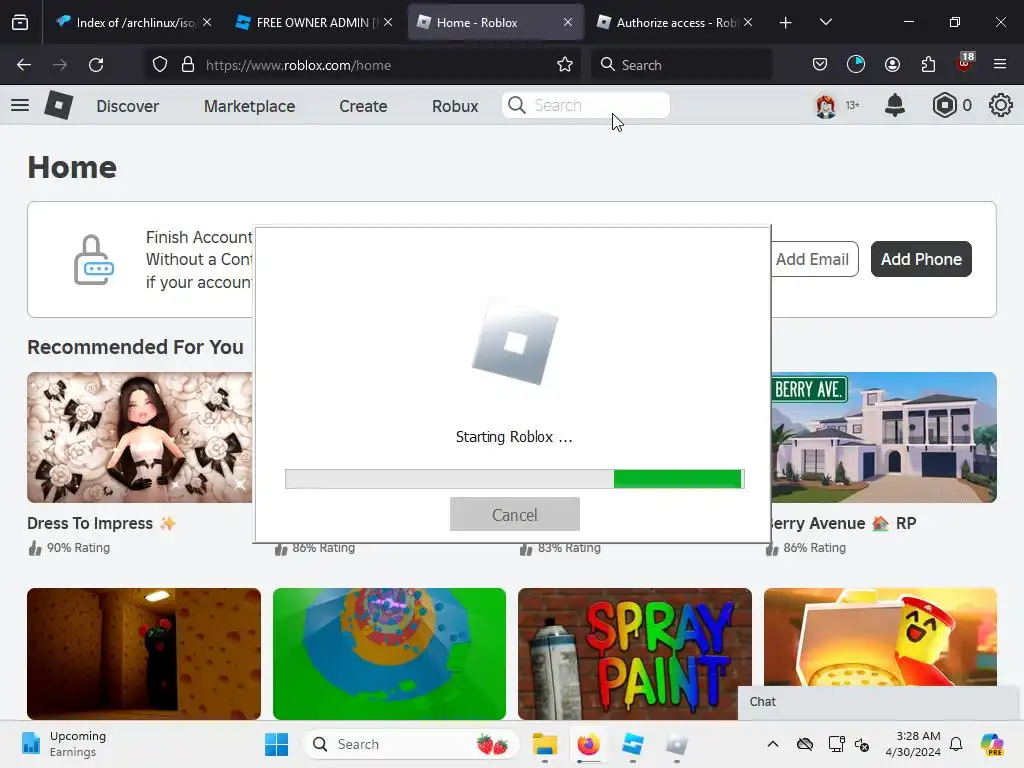Click Firefox icon in taskbar
The image size is (1024, 768).
(x=588, y=744)
